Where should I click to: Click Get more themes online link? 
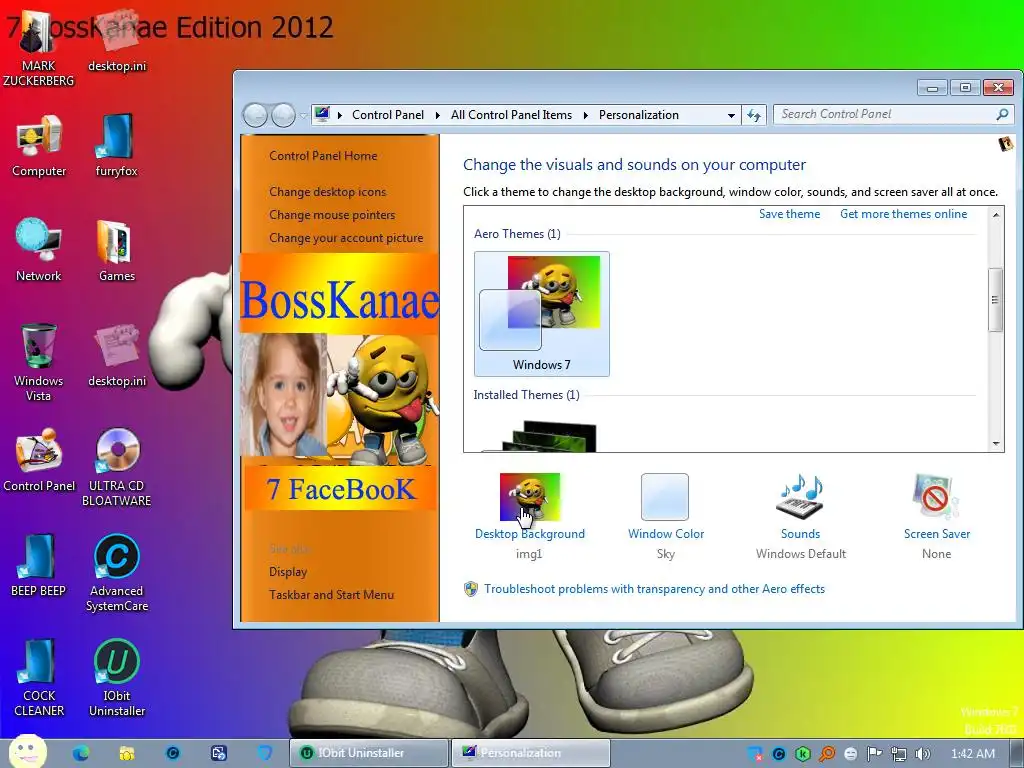(x=904, y=214)
